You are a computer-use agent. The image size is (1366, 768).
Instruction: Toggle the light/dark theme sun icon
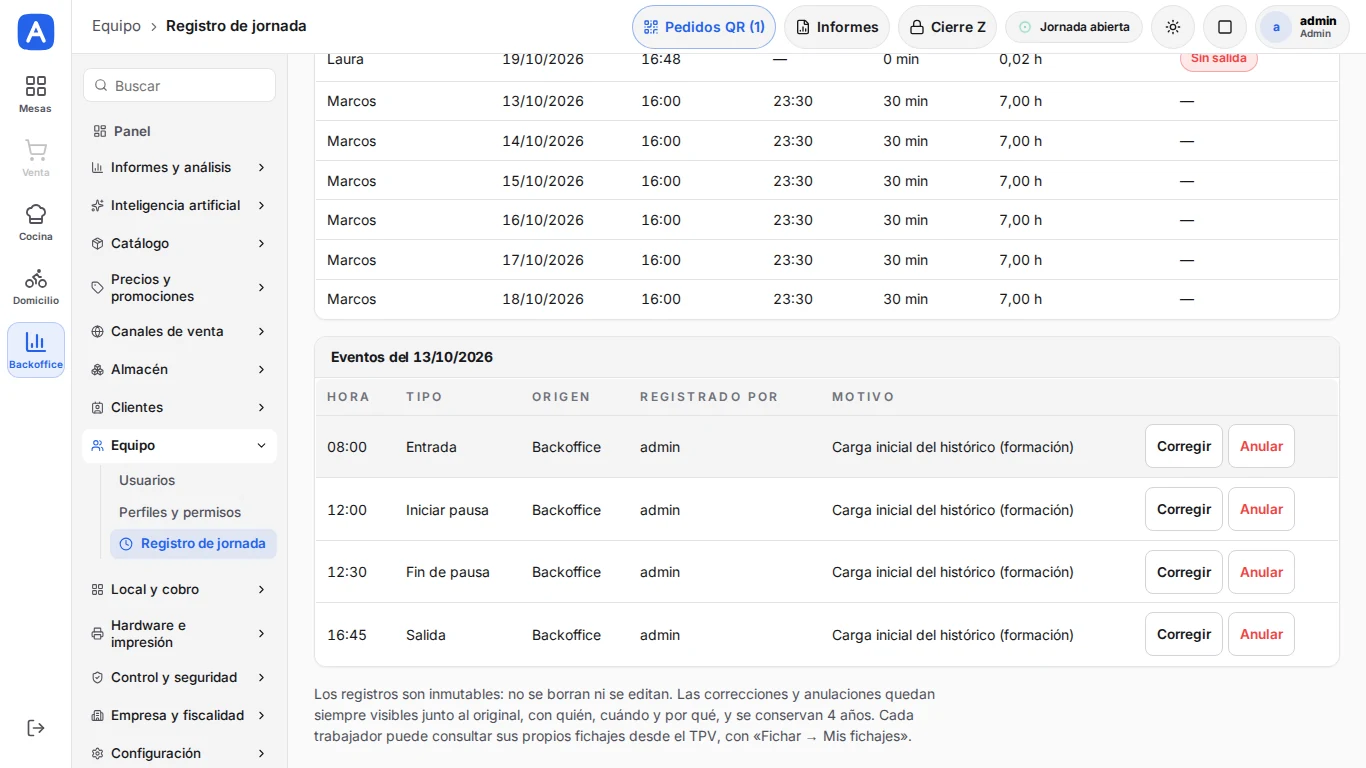(x=1173, y=27)
